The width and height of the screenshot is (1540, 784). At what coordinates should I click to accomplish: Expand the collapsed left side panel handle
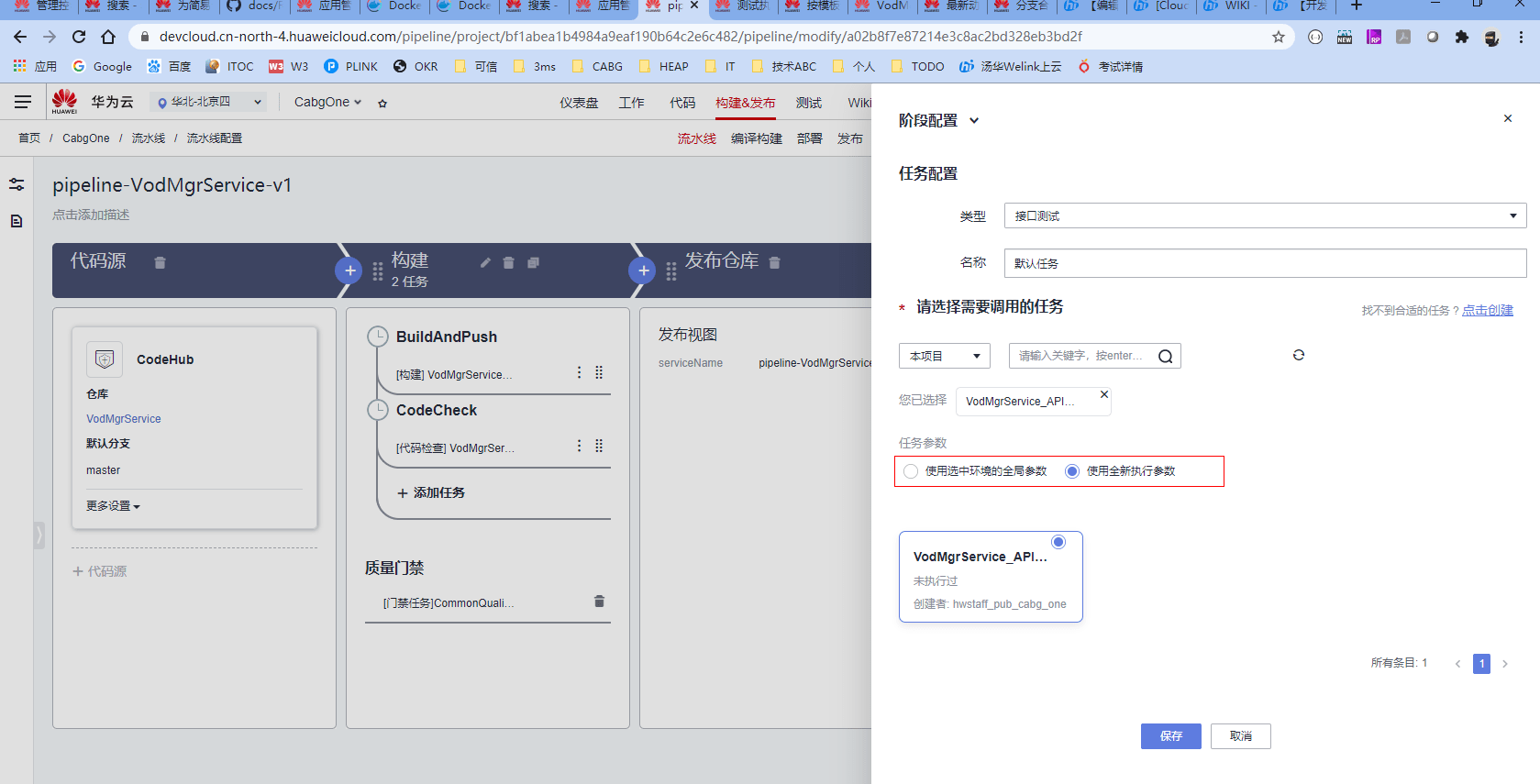click(39, 535)
